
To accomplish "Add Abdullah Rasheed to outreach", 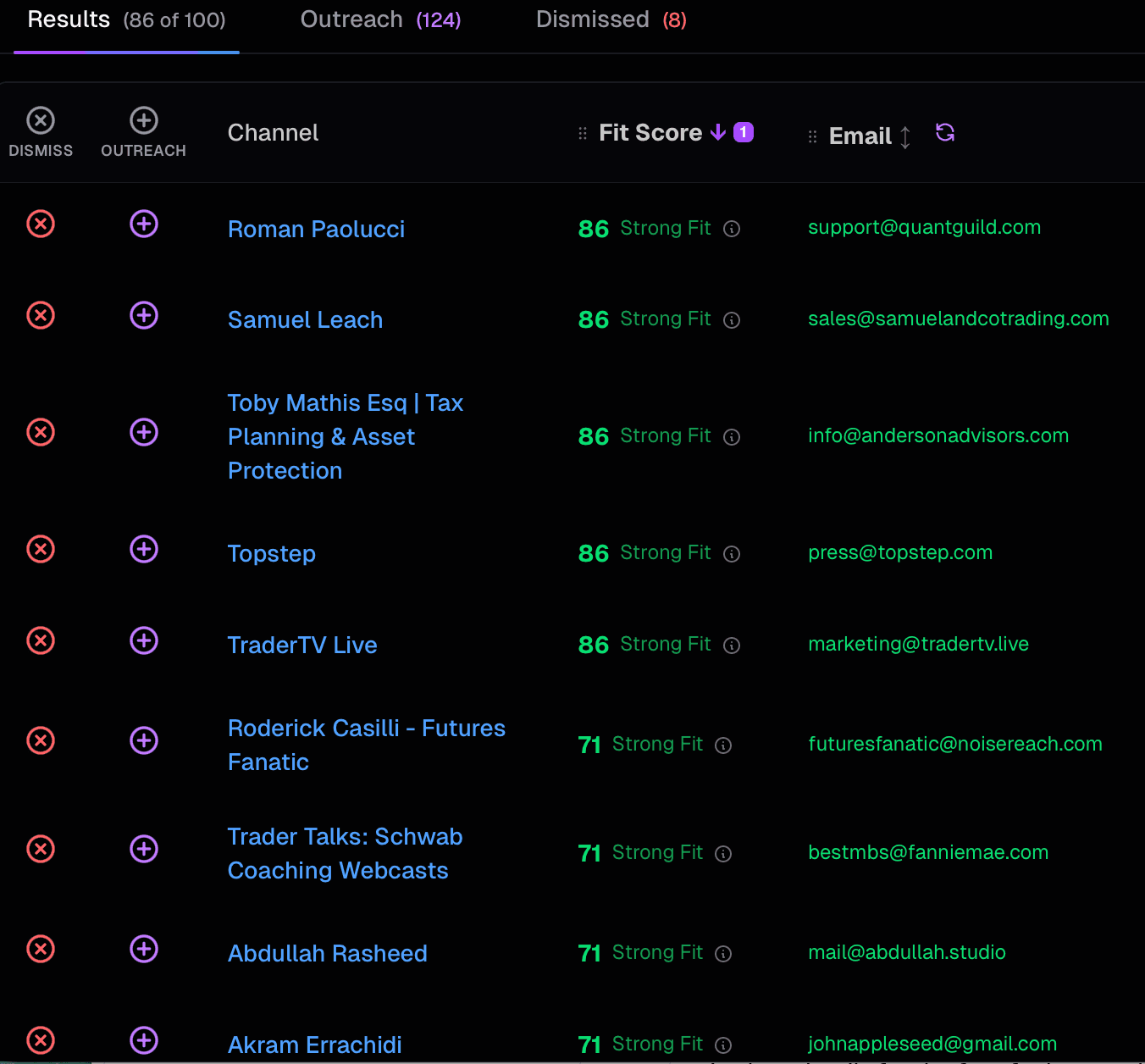I will pos(144,949).
